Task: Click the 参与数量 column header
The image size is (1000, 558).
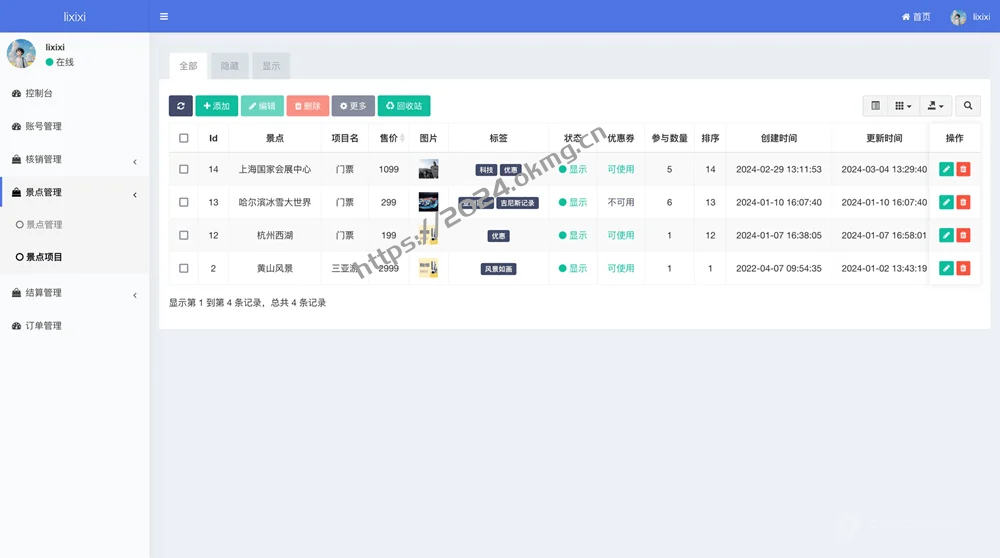Action: tap(669, 138)
